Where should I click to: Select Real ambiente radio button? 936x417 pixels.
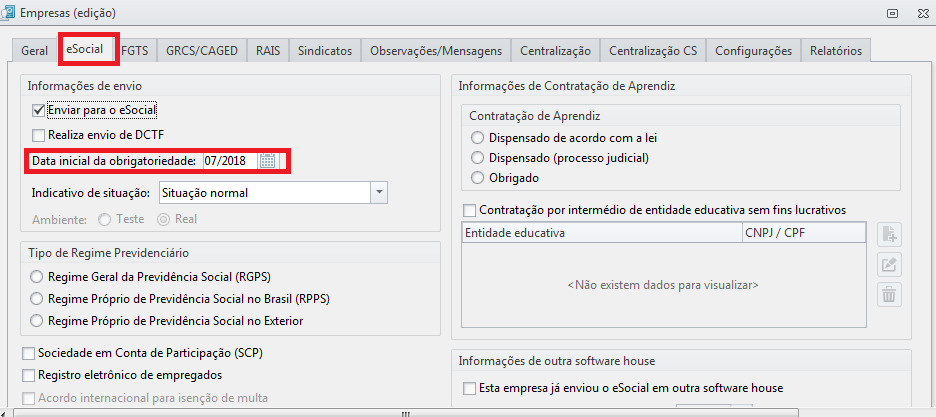(164, 220)
